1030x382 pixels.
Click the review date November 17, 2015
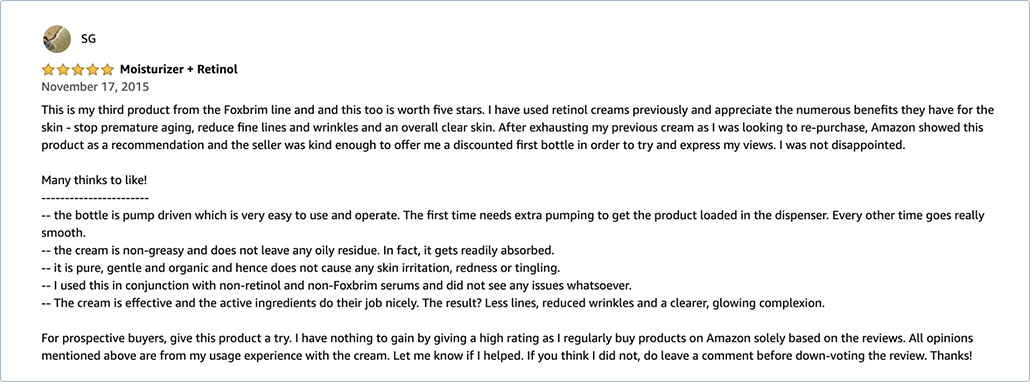[95, 87]
